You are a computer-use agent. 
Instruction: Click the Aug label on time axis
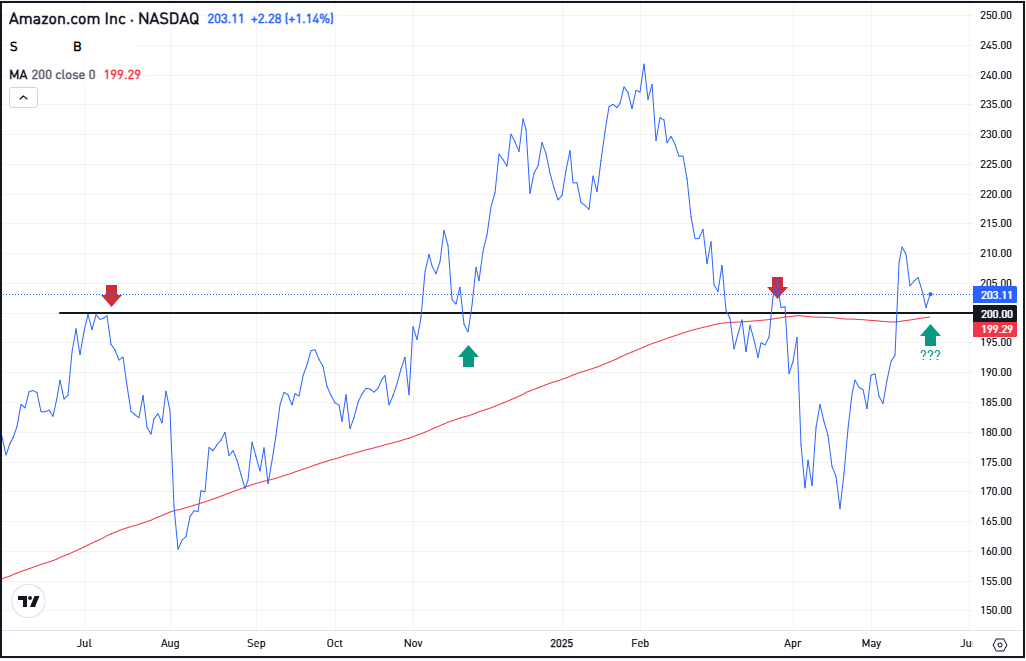tap(170, 643)
